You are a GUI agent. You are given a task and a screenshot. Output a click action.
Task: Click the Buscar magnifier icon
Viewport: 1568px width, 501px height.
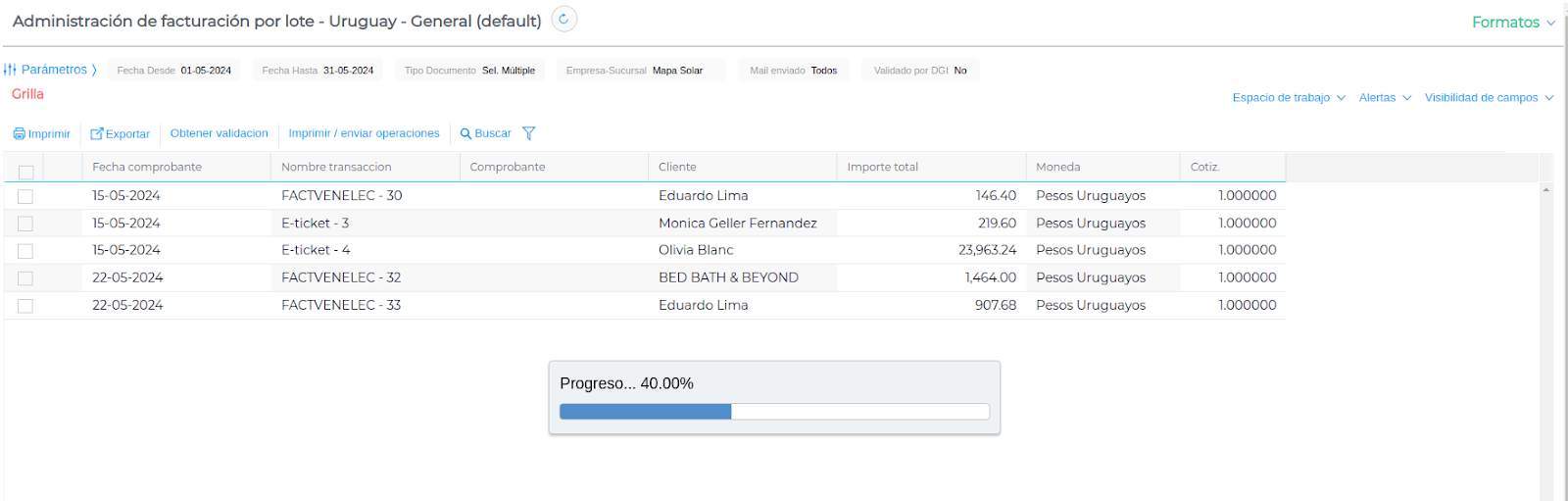tap(466, 134)
